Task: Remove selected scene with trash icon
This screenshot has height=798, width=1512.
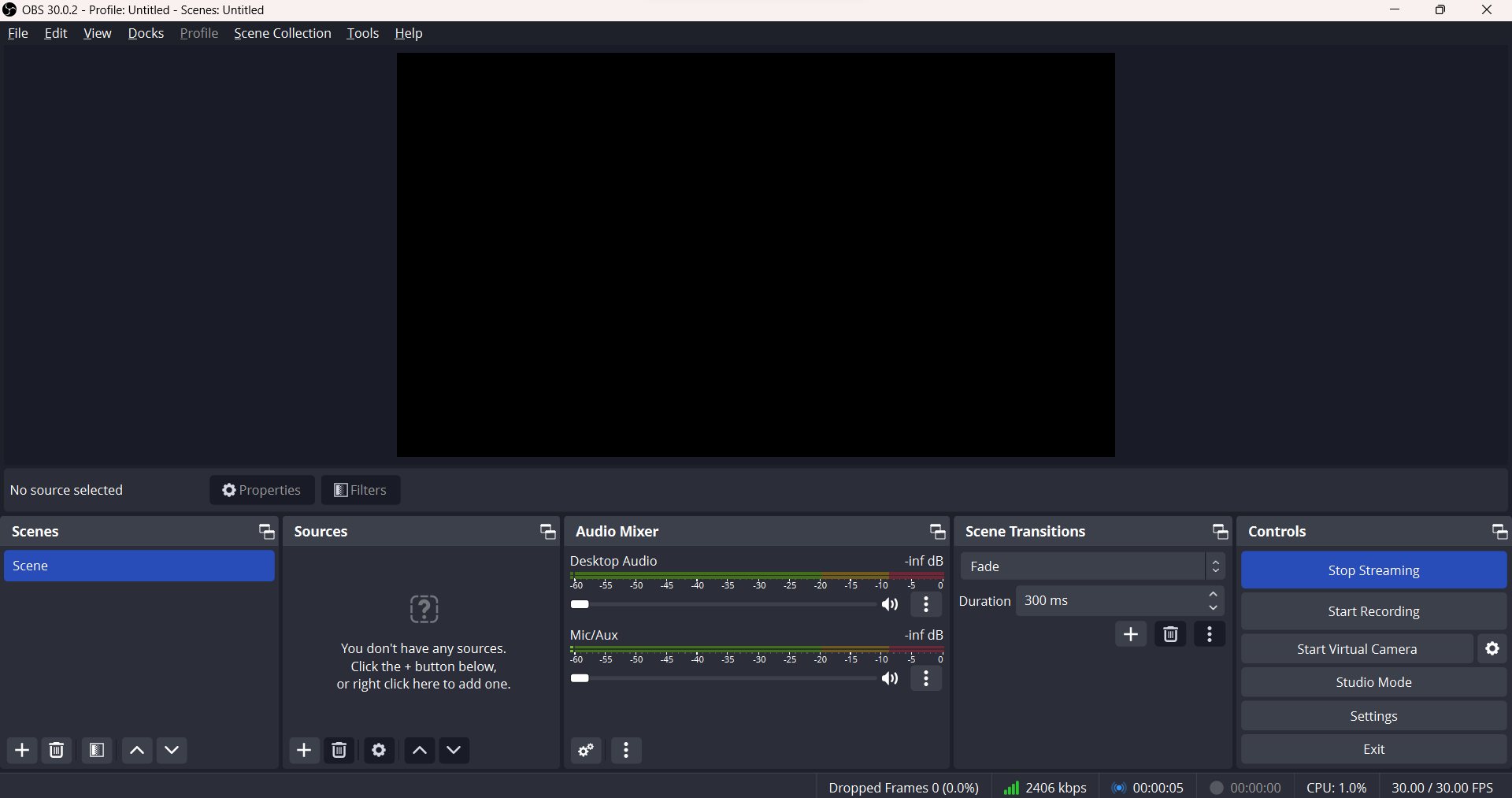Action: pos(57,750)
